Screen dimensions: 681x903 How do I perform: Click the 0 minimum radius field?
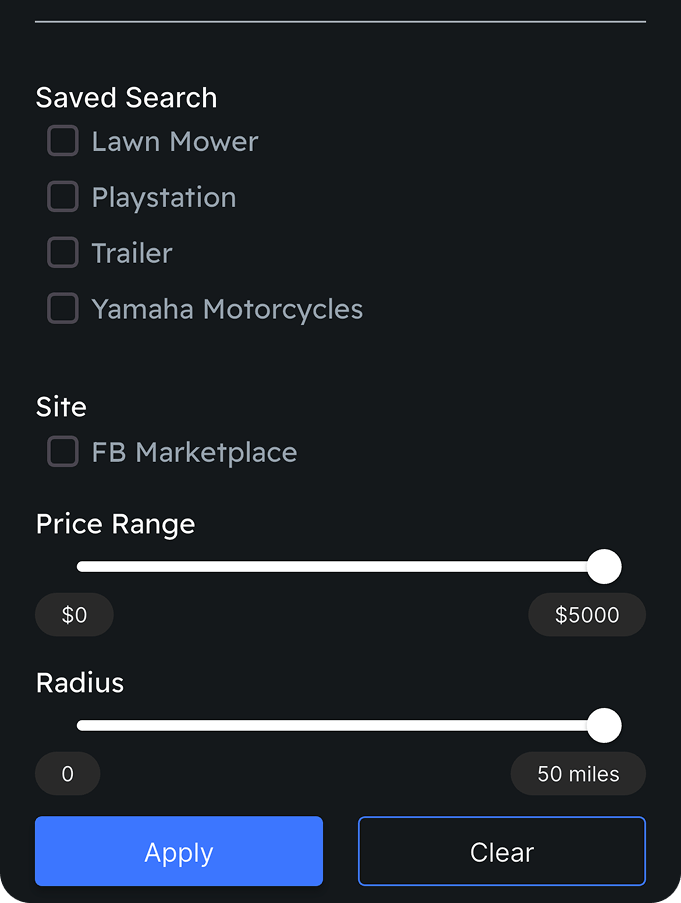(x=67, y=774)
